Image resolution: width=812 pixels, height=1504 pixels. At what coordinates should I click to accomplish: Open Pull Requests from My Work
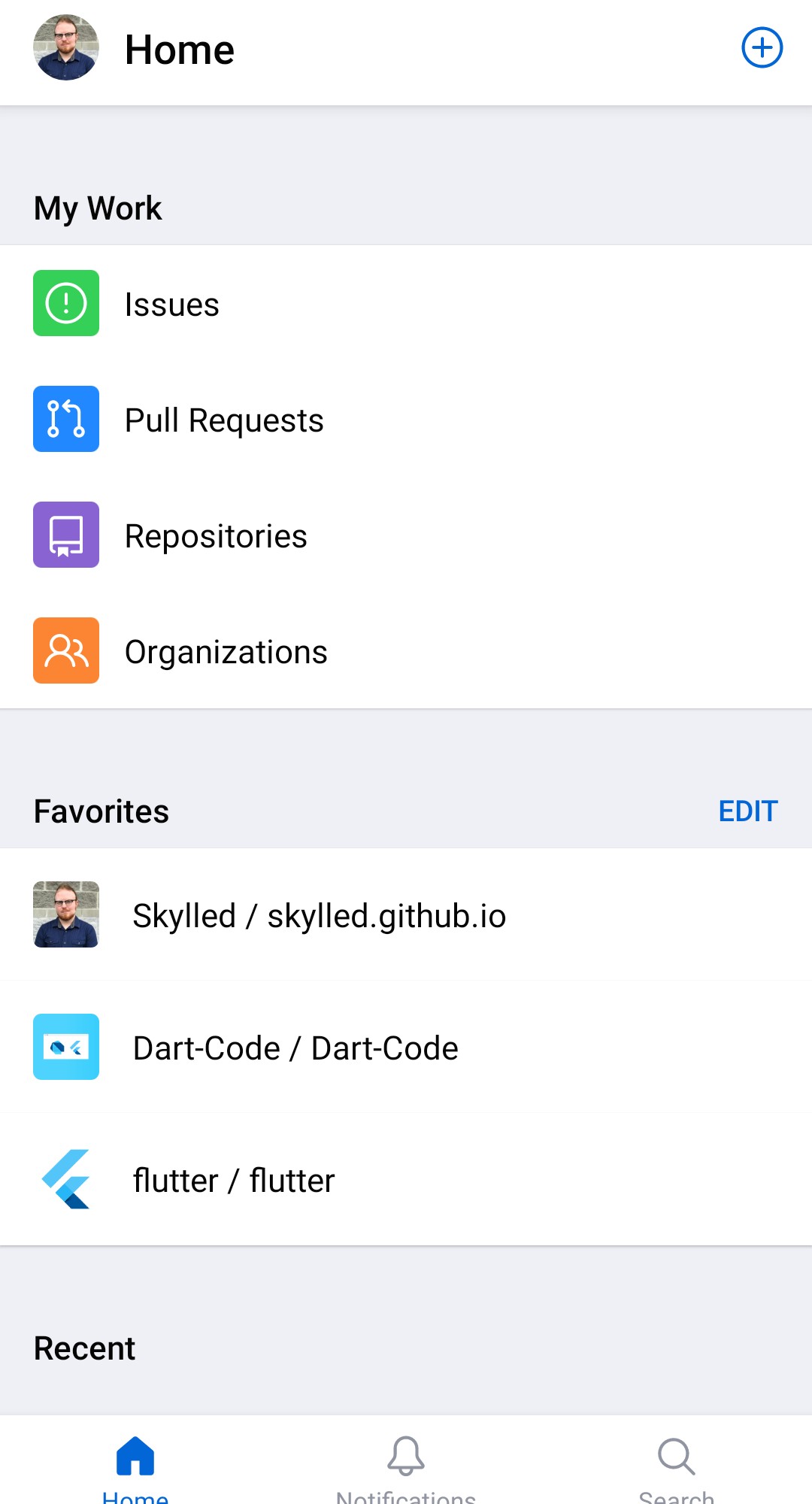click(x=224, y=420)
